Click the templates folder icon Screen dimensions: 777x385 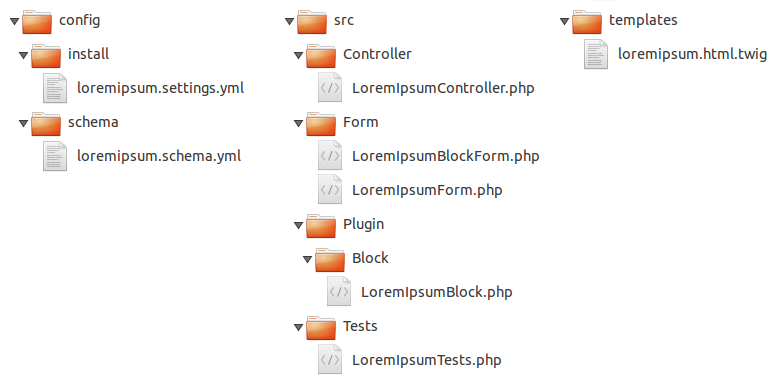point(587,22)
